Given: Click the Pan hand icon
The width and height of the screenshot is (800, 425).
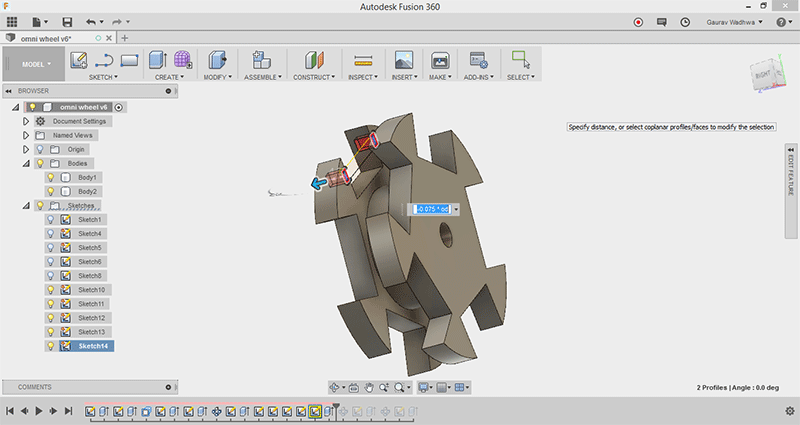Looking at the screenshot, I should (x=369, y=388).
